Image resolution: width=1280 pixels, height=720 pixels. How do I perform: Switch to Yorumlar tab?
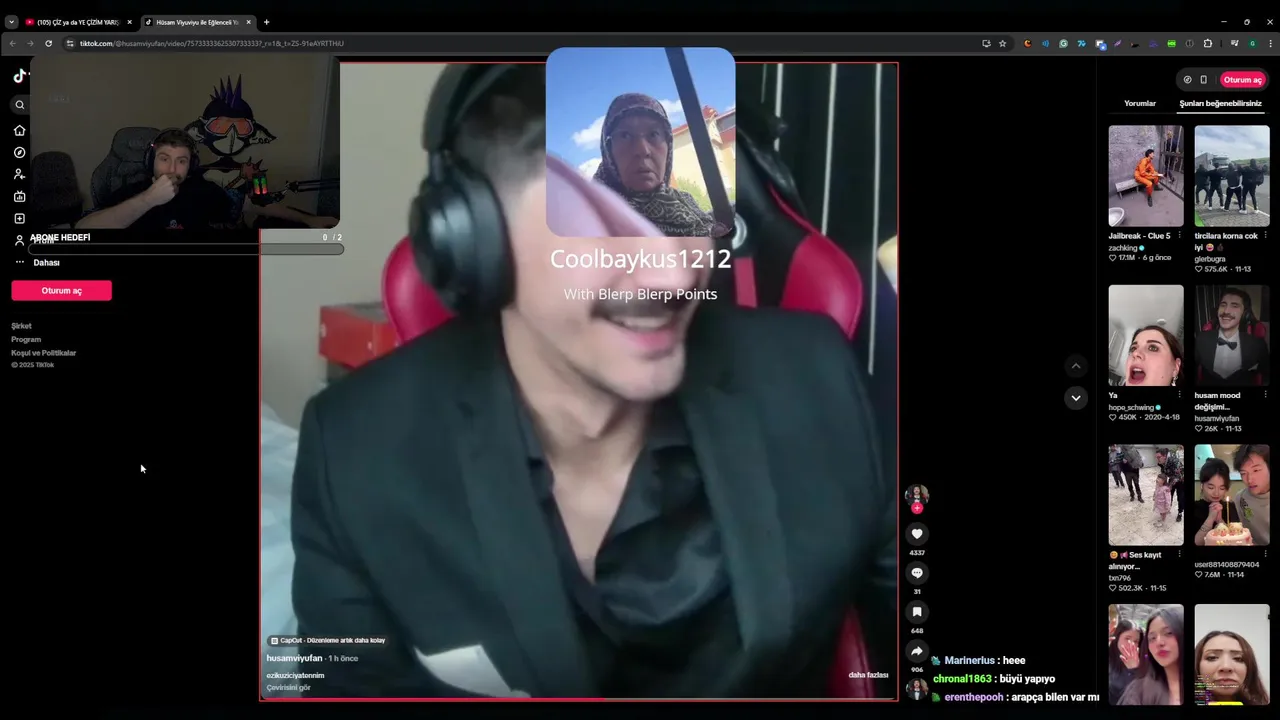tap(1140, 103)
